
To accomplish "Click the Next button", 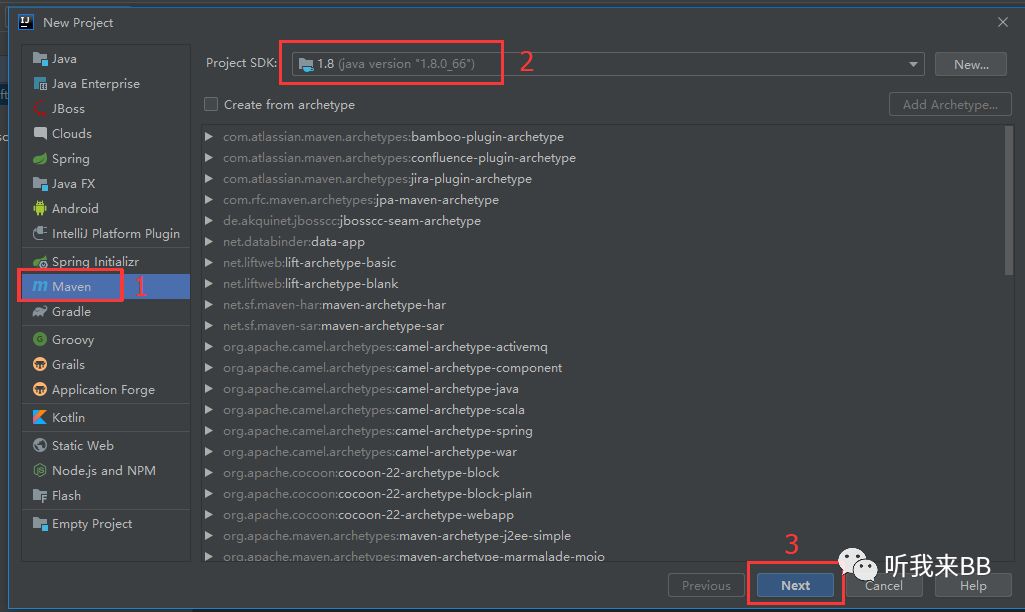I will pyautogui.click(x=796, y=585).
